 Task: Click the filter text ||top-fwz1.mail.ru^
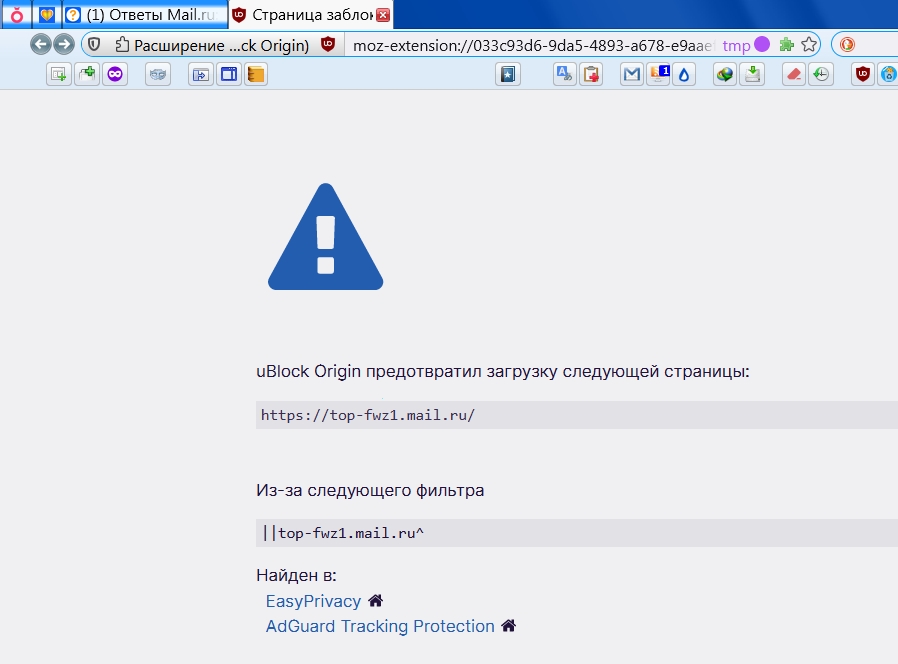pyautogui.click(x=342, y=533)
